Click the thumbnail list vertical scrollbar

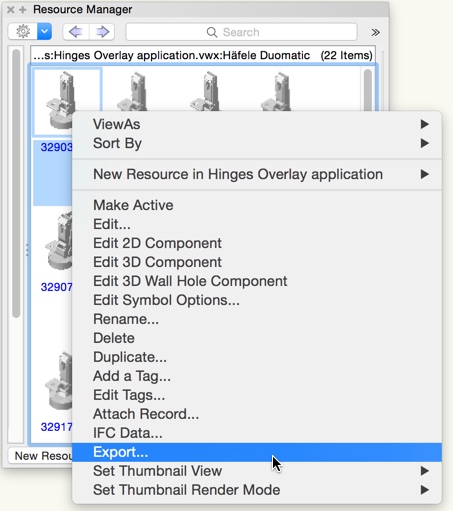tap(368, 89)
